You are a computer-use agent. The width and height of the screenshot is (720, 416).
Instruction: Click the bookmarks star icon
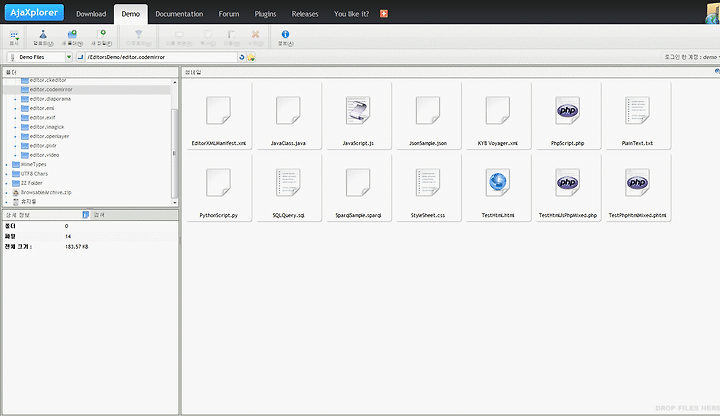pos(251,57)
